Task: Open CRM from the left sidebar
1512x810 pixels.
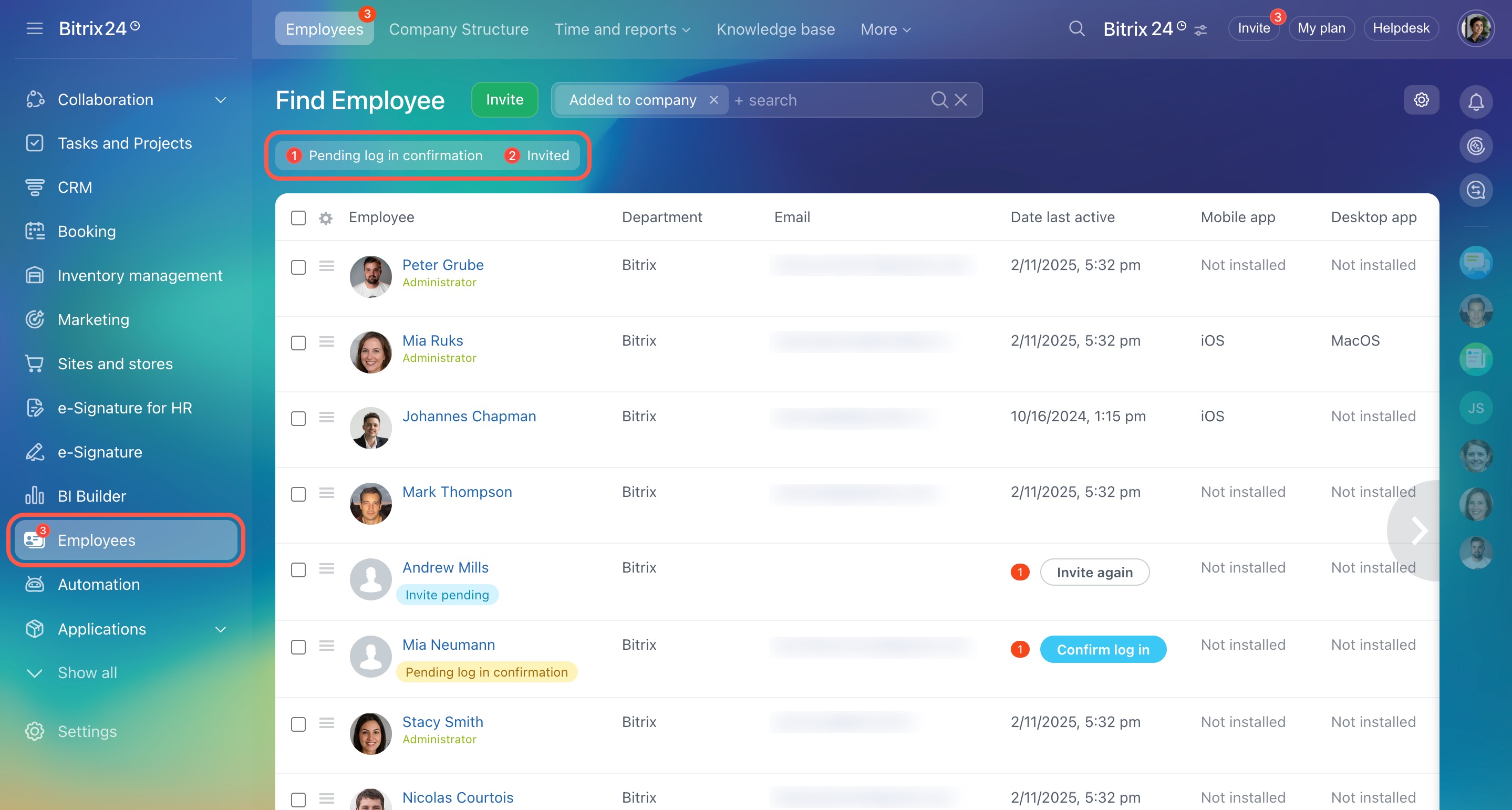Action: click(75, 187)
